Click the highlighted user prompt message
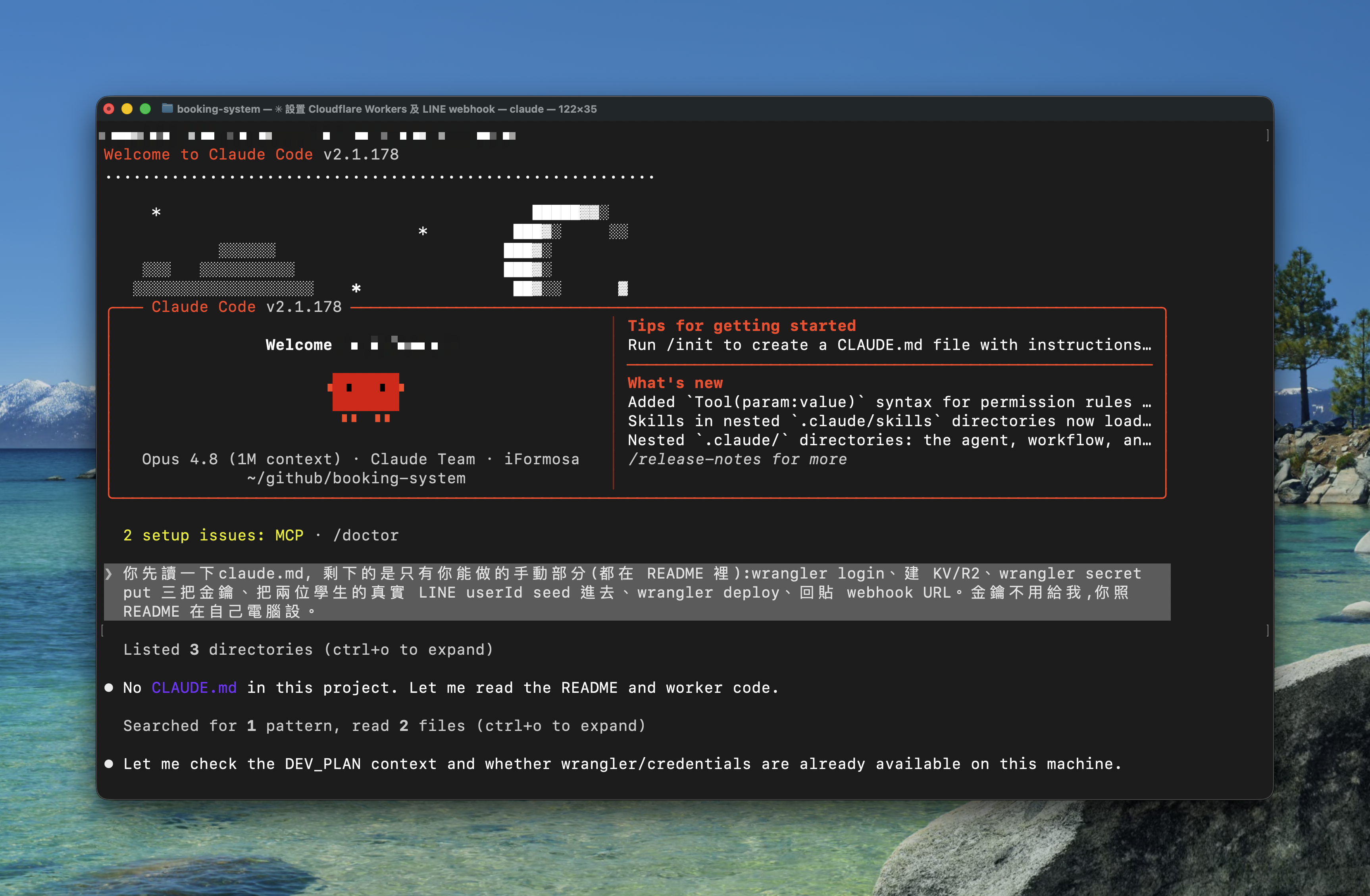The height and width of the screenshot is (896, 1370). tap(637, 592)
